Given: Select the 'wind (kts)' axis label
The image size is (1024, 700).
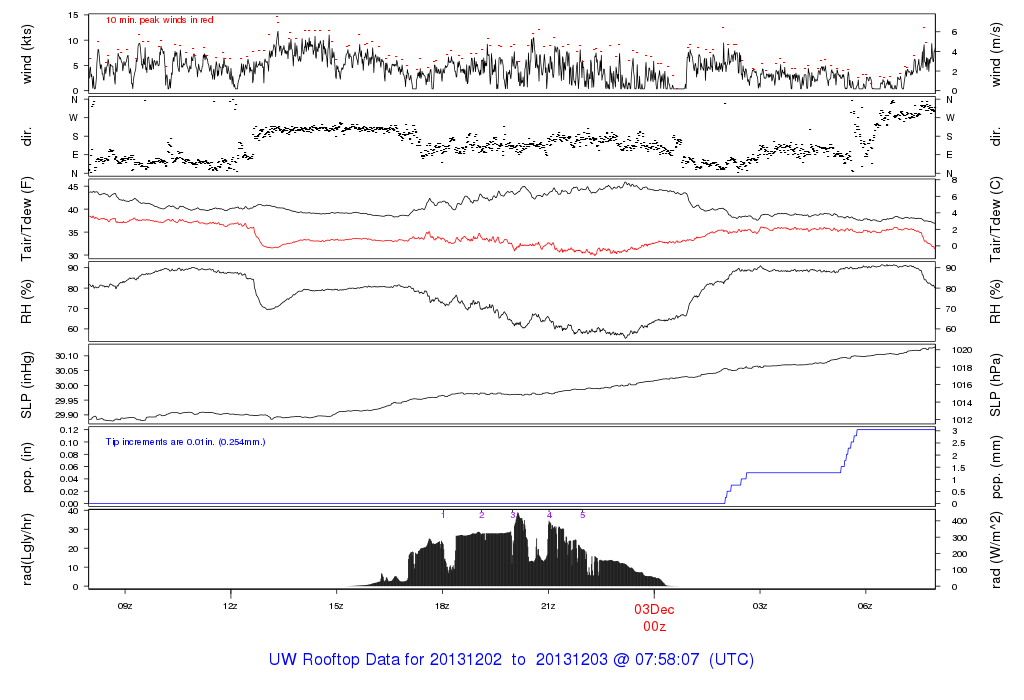Looking at the screenshot, I should click(x=27, y=54).
